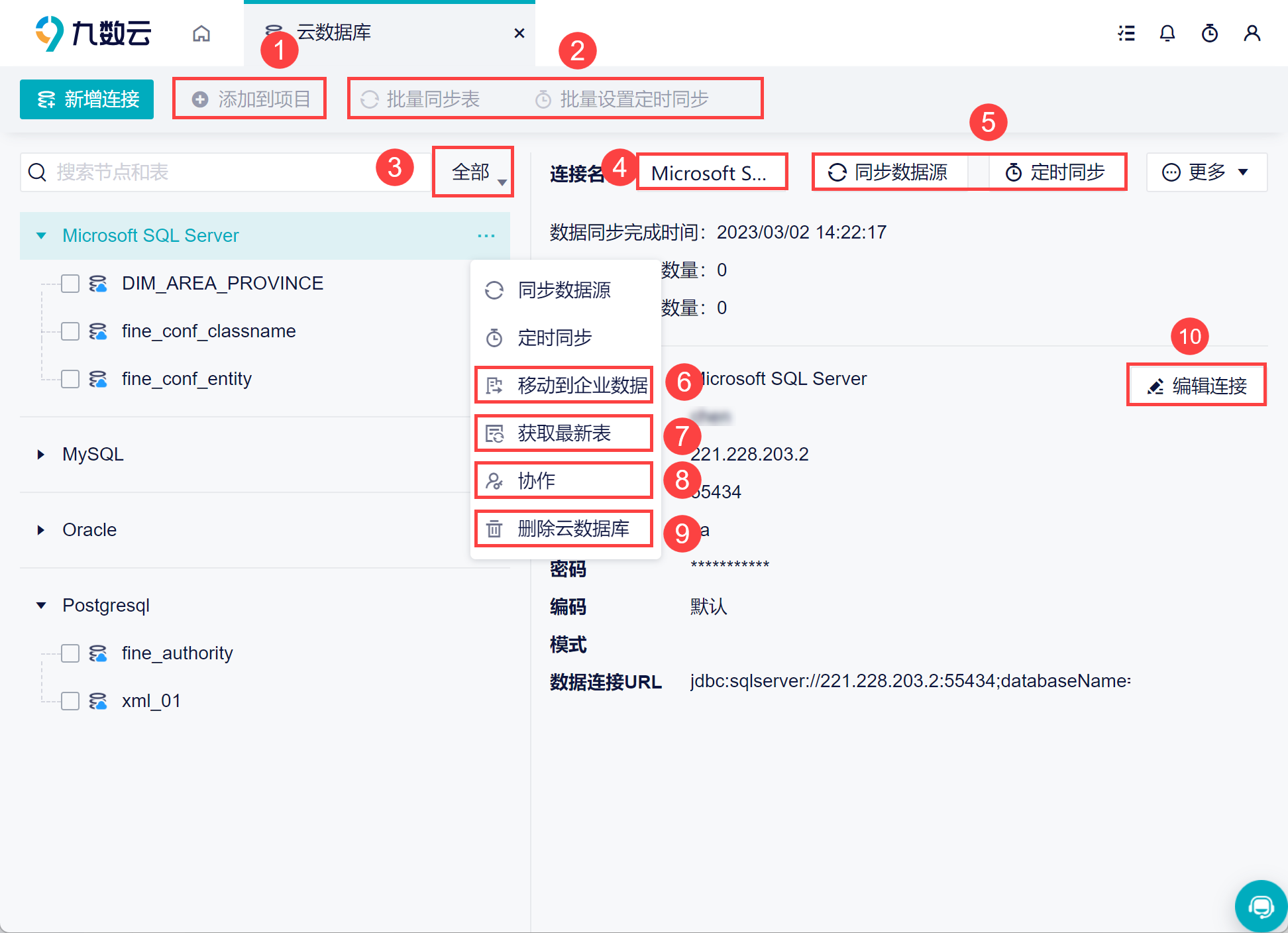The width and height of the screenshot is (1288, 933).
Task: Click the home icon in top bar
Action: coord(201,33)
